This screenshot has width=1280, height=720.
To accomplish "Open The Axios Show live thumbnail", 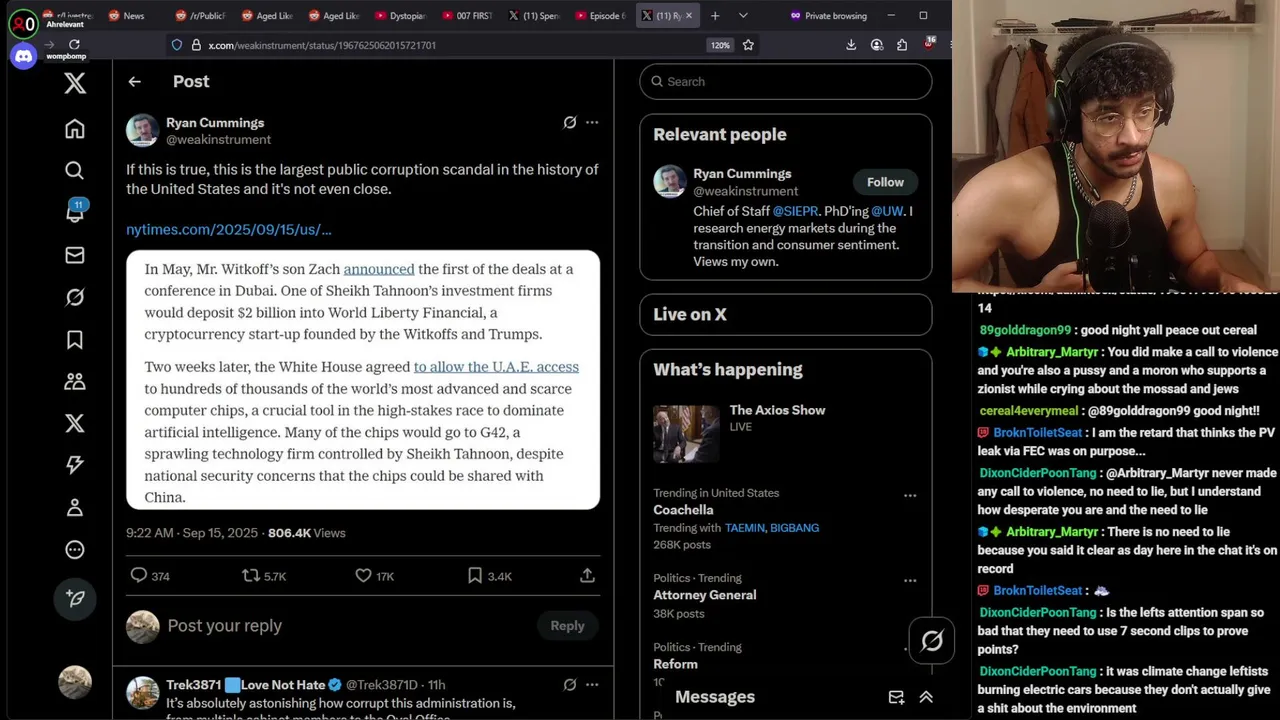I will 686,434.
